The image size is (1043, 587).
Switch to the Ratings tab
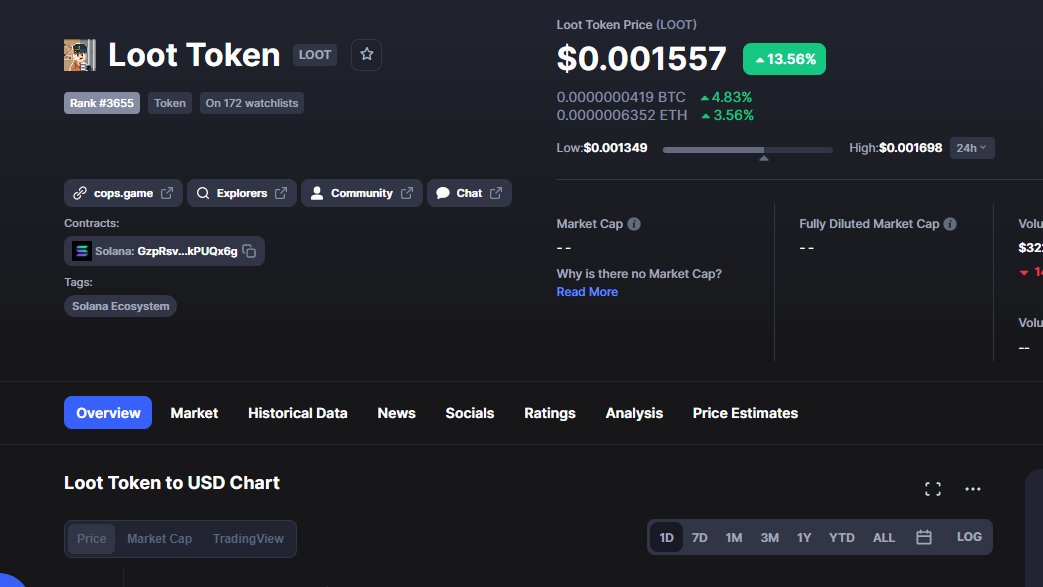click(549, 413)
